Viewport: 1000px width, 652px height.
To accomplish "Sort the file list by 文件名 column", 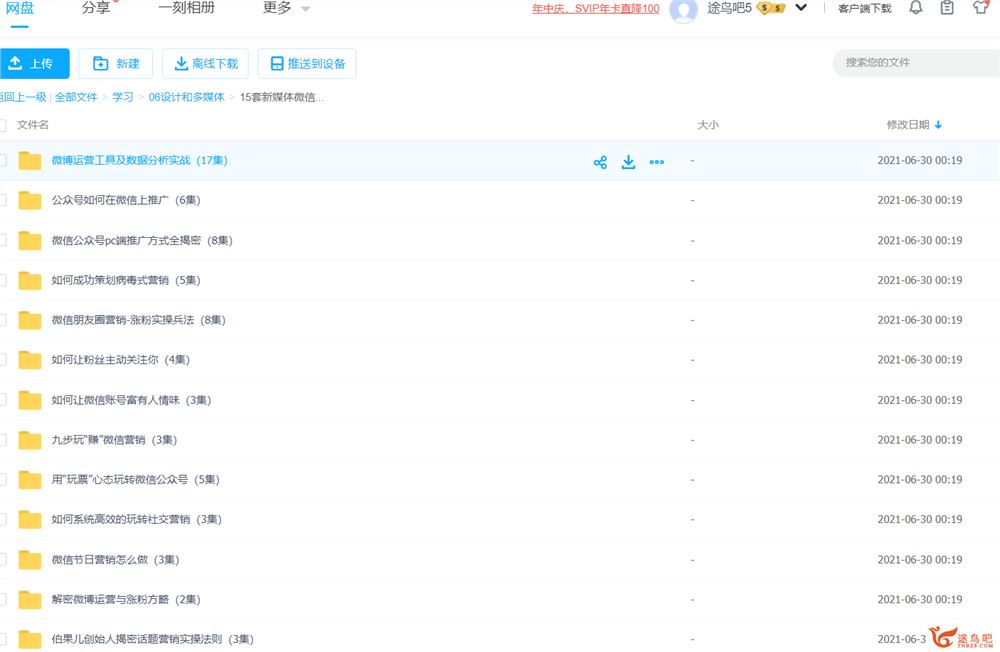I will click(33, 125).
